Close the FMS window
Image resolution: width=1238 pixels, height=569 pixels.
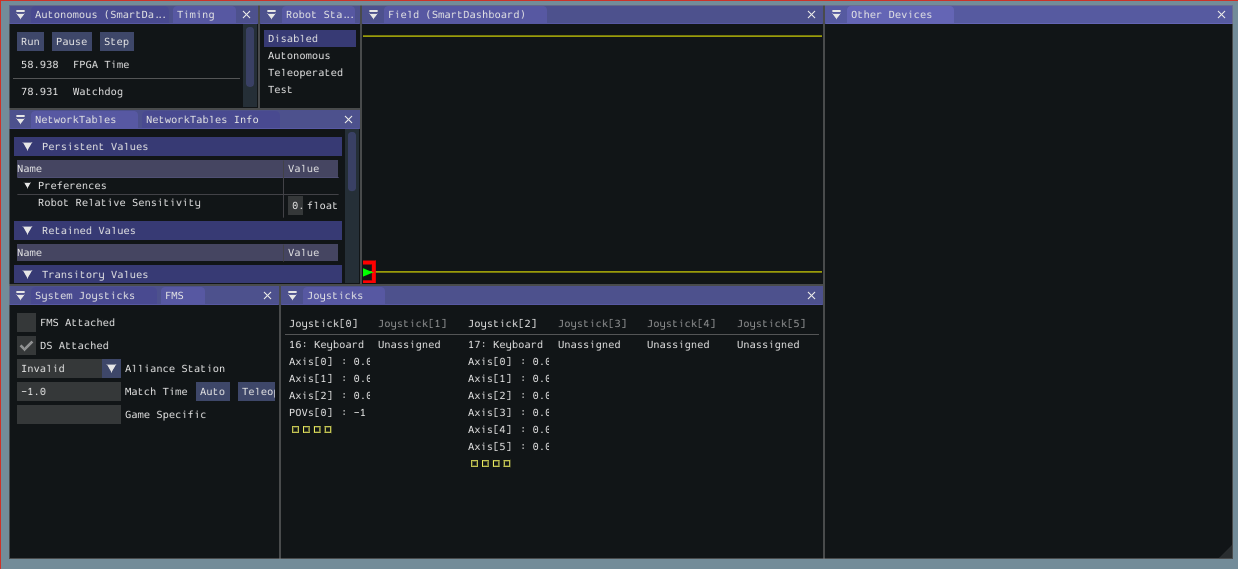267,296
